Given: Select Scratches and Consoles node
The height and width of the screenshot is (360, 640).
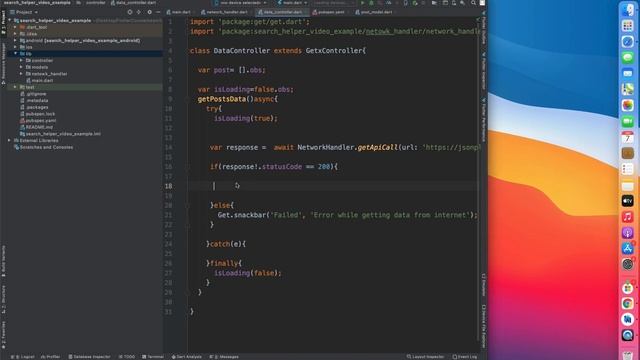Looking at the screenshot, I should coord(43,147).
